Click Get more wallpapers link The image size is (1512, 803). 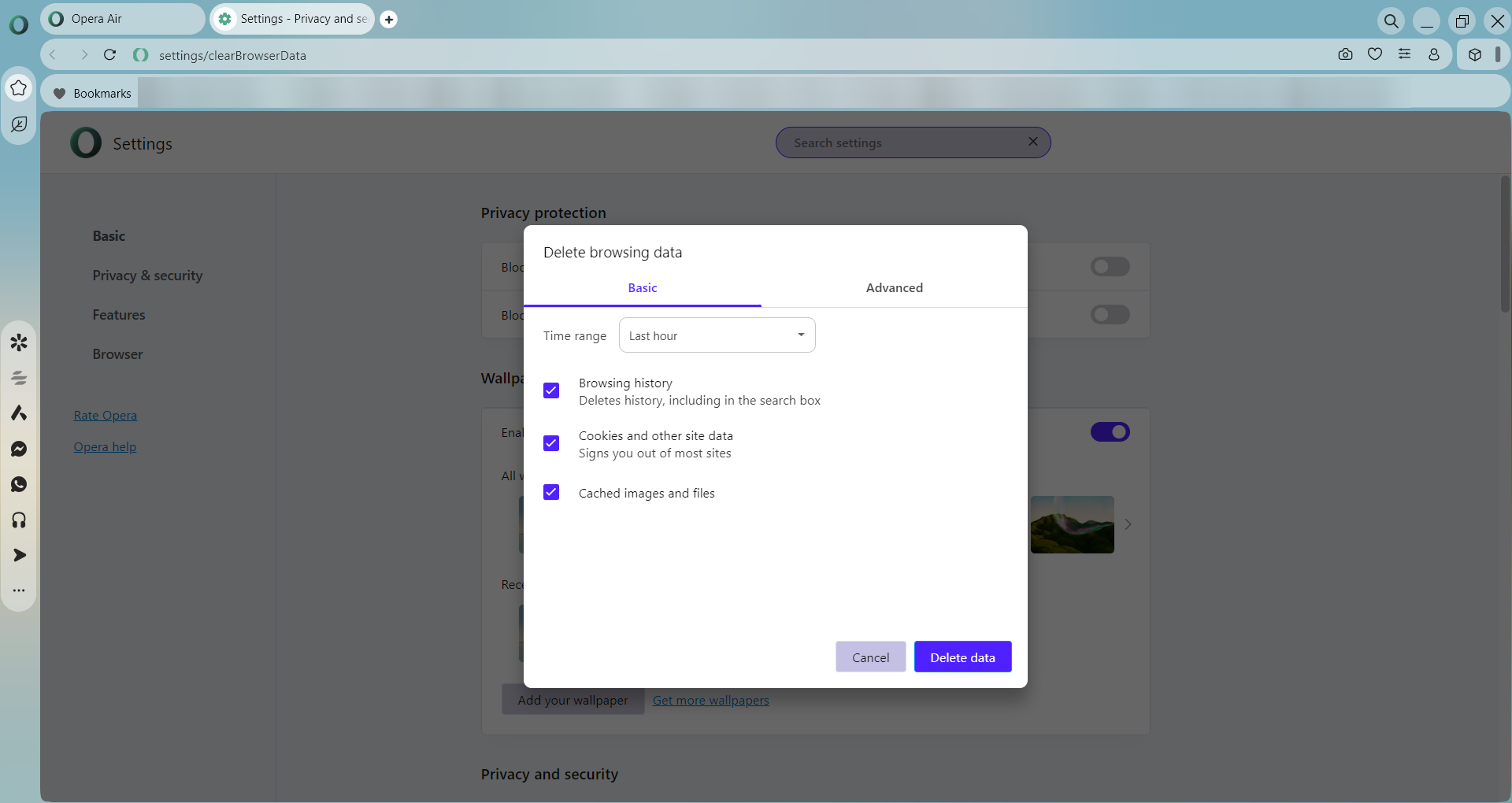[711, 701]
